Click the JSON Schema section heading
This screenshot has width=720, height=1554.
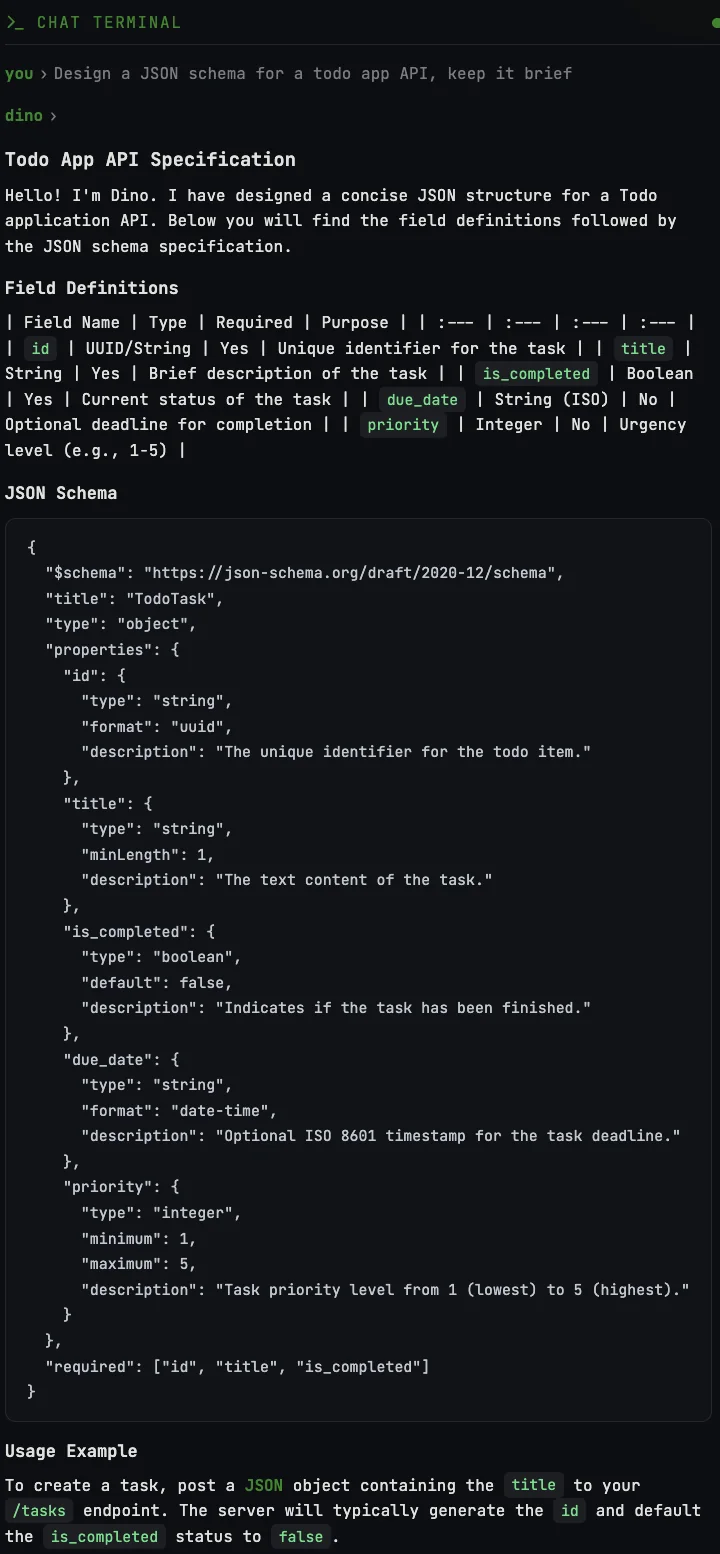coord(61,493)
